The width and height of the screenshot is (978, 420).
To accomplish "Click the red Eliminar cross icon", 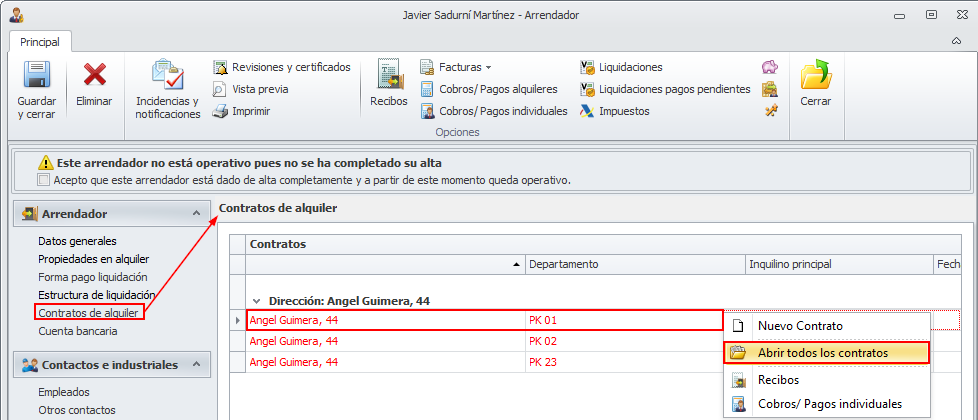I will tap(94, 76).
